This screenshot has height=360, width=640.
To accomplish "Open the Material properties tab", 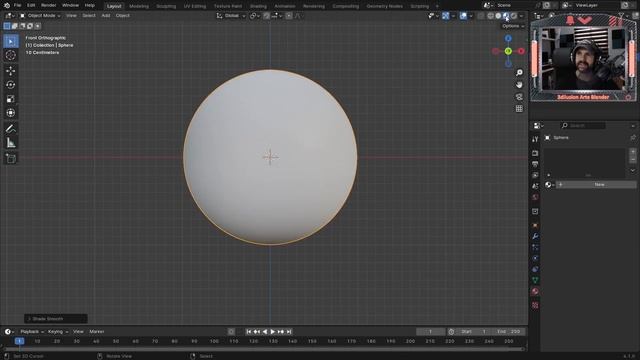I will coord(535,291).
